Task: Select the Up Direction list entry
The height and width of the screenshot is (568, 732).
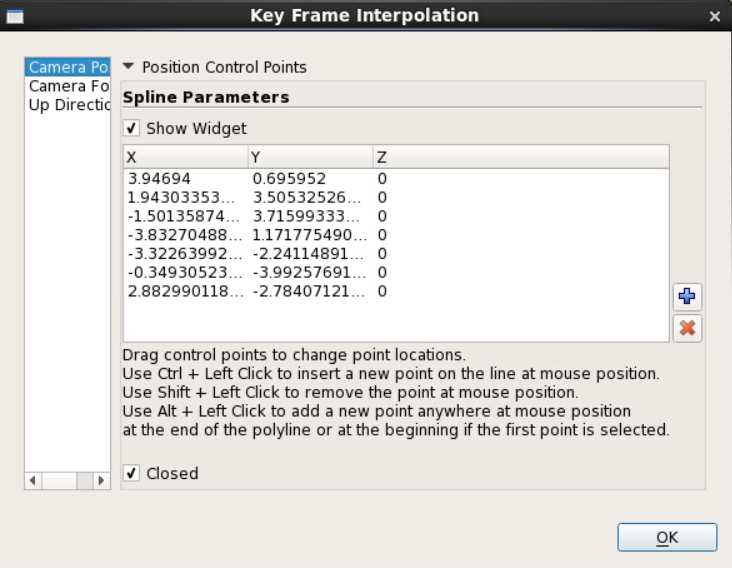Action: [x=68, y=105]
